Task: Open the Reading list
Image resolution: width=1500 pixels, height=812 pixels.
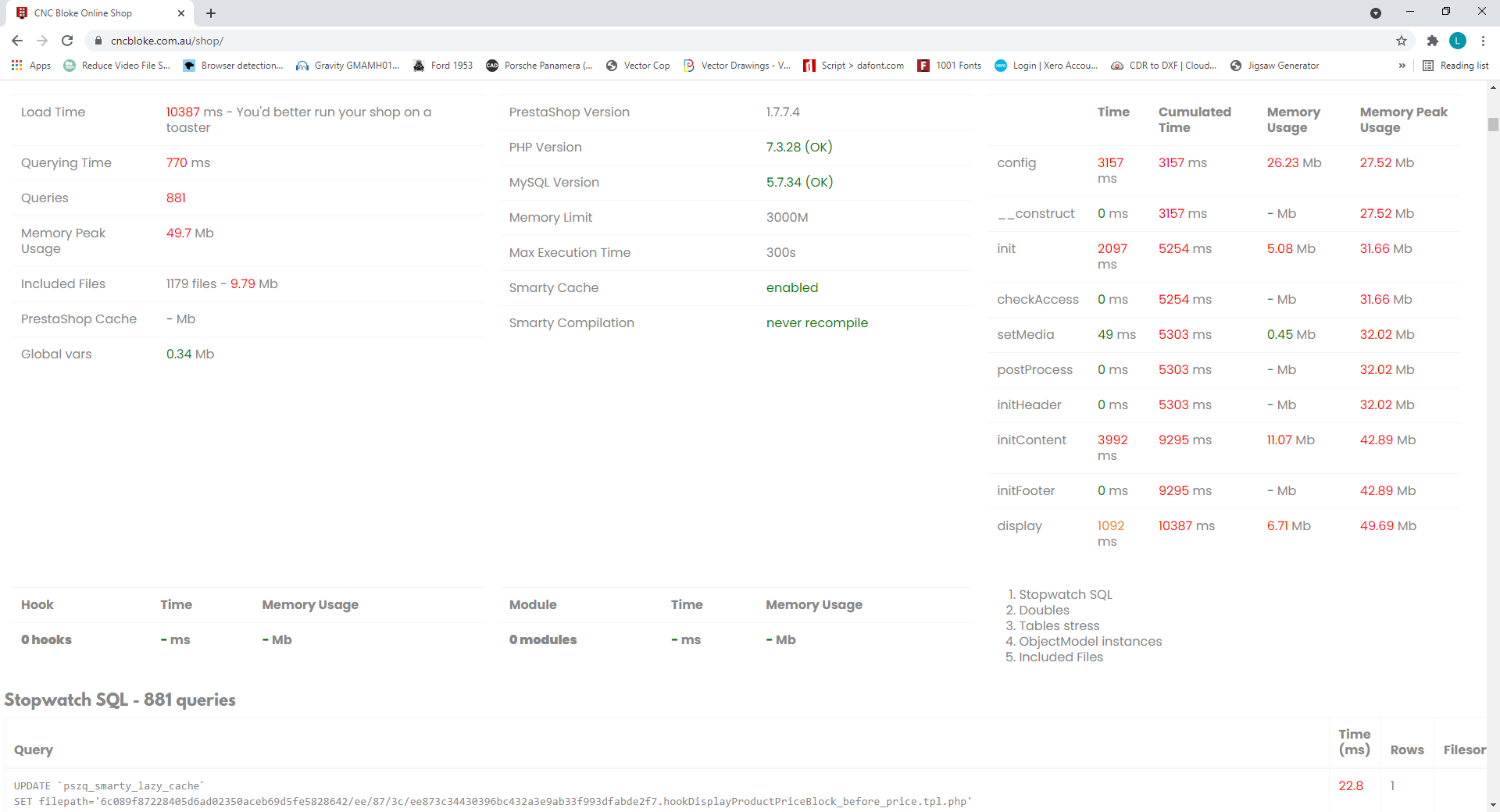Action: pos(1456,66)
